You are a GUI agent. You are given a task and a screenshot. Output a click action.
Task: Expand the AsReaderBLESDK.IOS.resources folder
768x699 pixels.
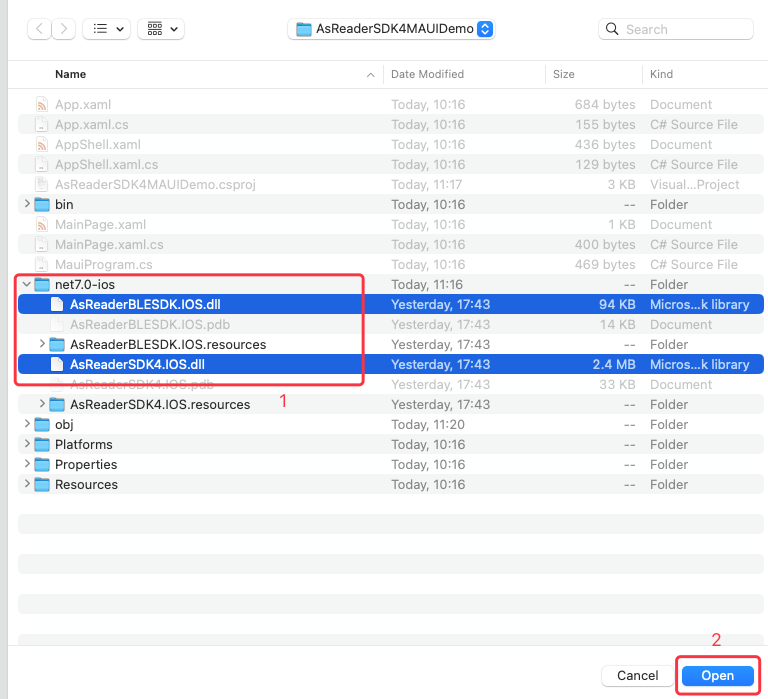coord(42,345)
